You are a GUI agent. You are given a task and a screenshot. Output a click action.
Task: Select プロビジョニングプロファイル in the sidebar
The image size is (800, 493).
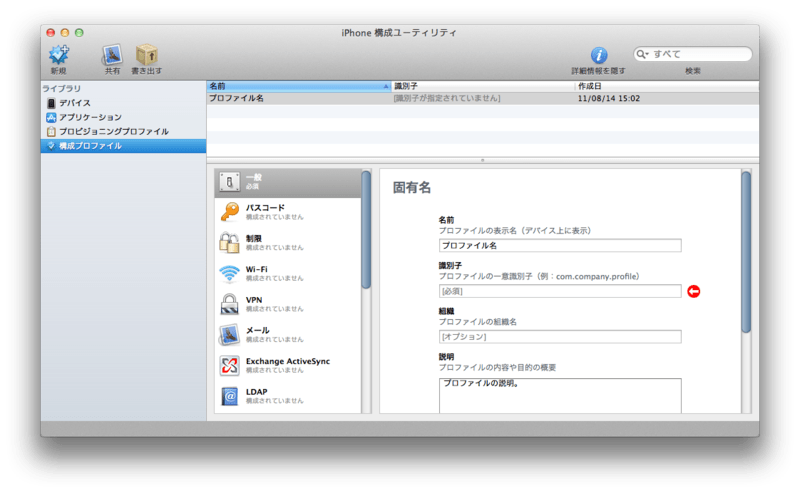pyautogui.click(x=113, y=132)
